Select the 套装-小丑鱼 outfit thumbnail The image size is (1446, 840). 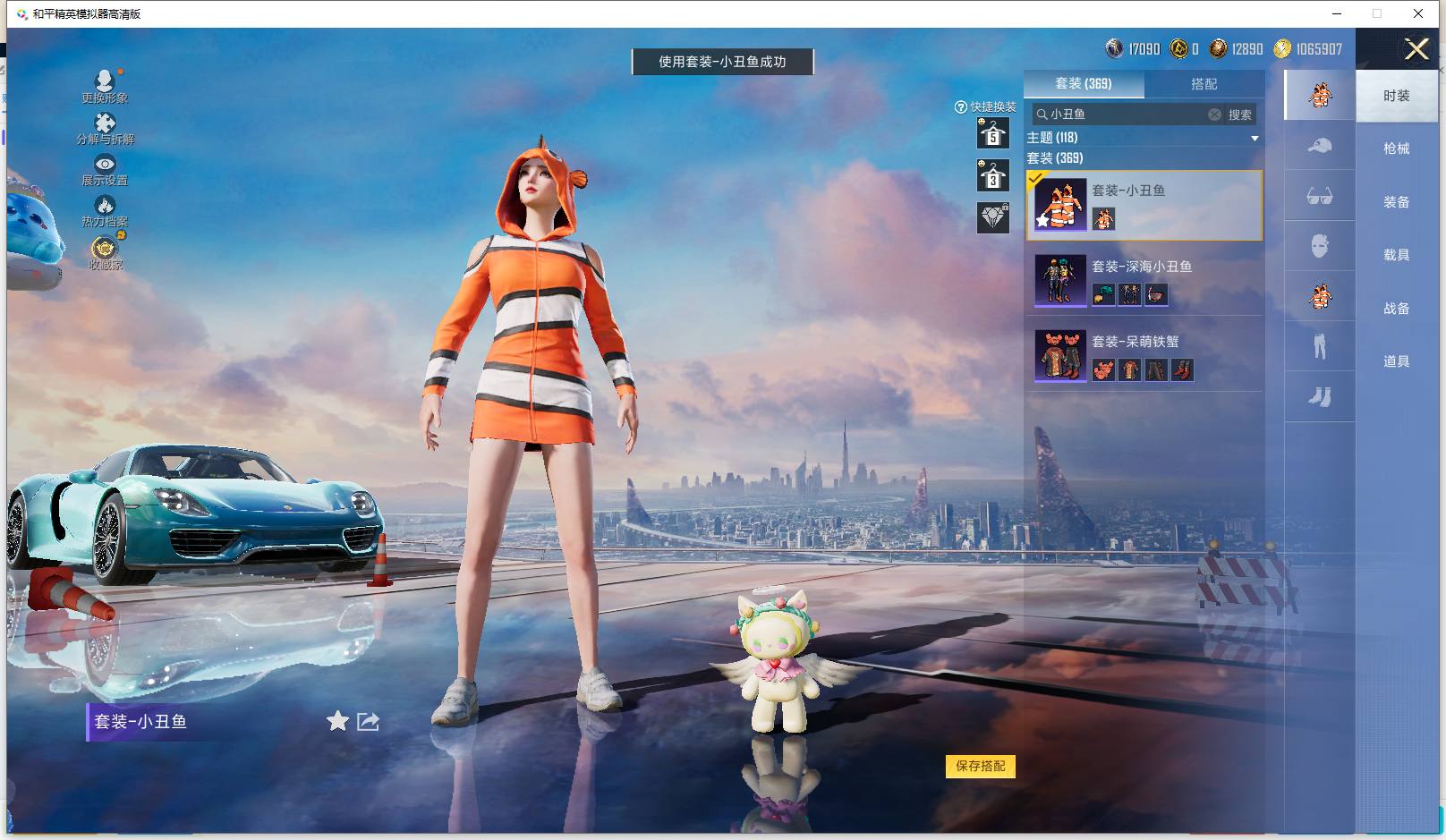1060,205
